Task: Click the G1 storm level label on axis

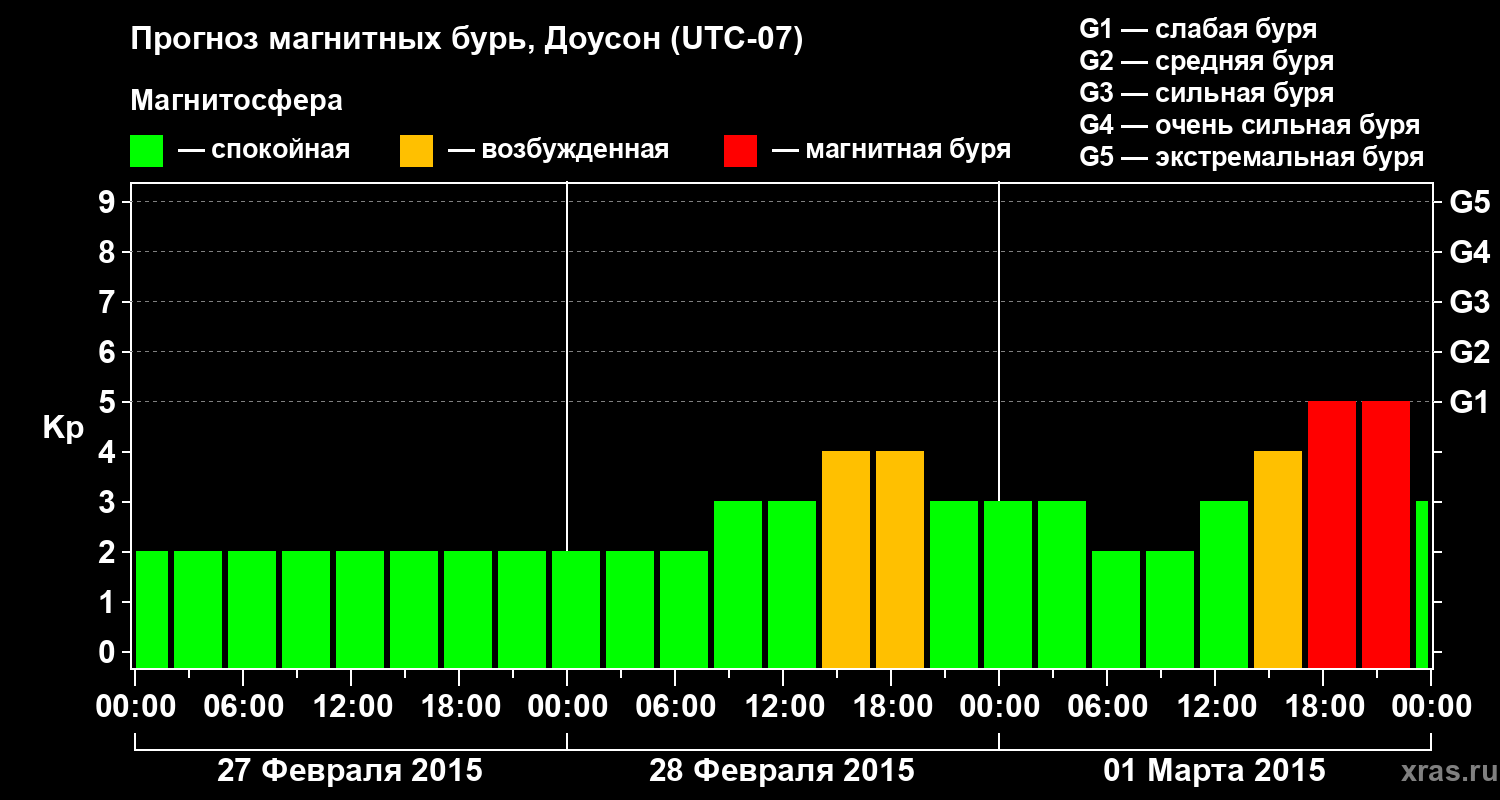Action: [x=1469, y=402]
